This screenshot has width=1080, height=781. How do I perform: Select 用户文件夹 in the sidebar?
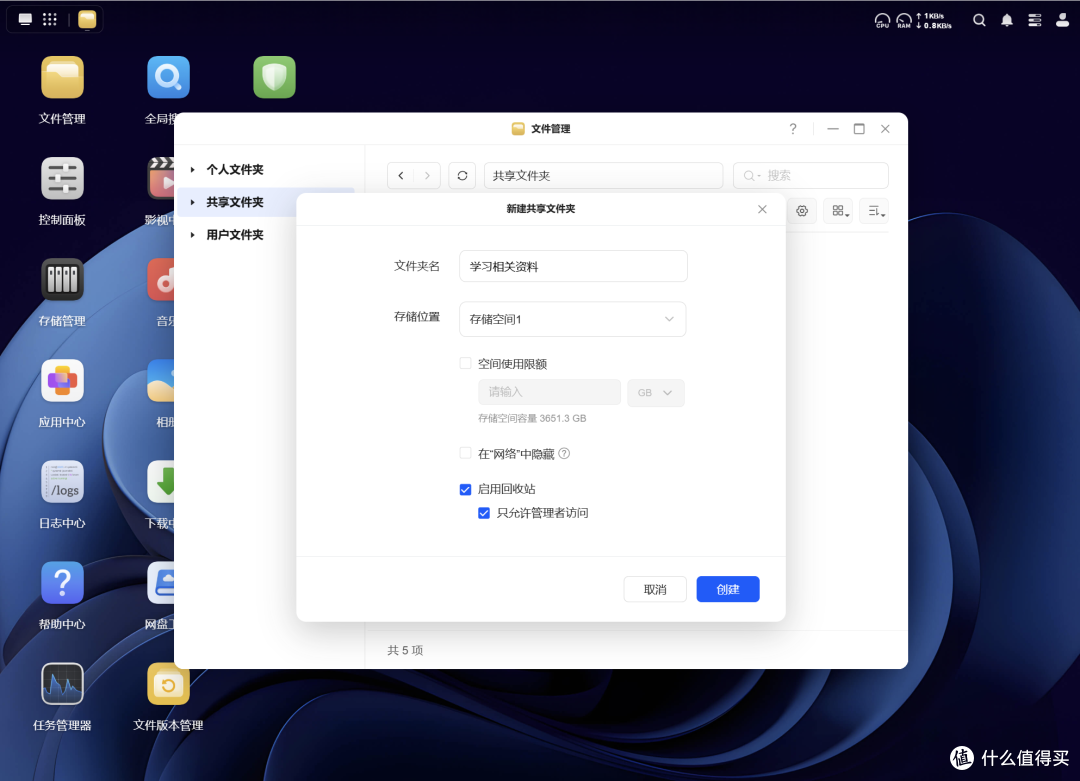point(235,235)
